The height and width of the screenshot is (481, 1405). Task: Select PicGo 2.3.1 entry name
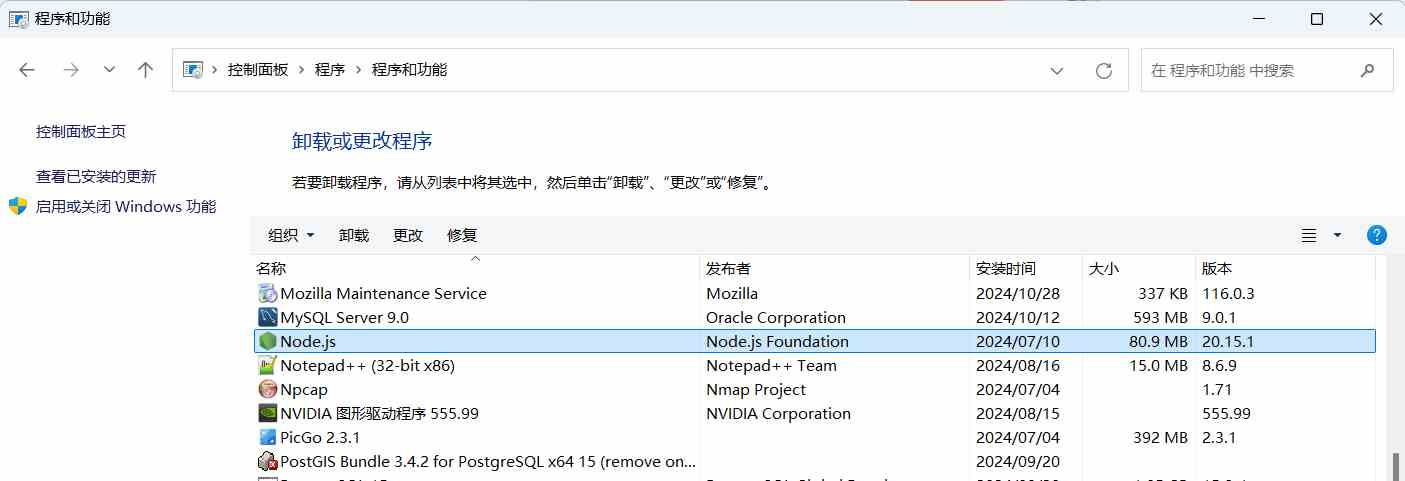point(320,437)
